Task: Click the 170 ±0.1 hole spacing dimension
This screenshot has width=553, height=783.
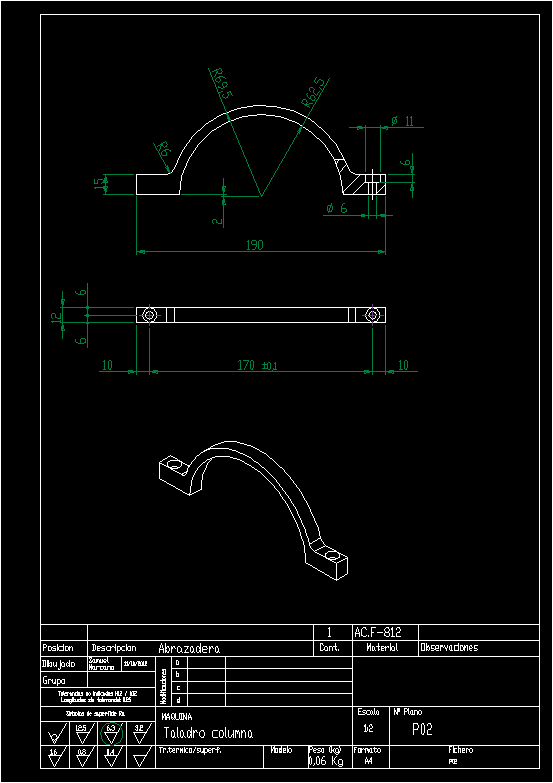Action: pyautogui.click(x=257, y=366)
